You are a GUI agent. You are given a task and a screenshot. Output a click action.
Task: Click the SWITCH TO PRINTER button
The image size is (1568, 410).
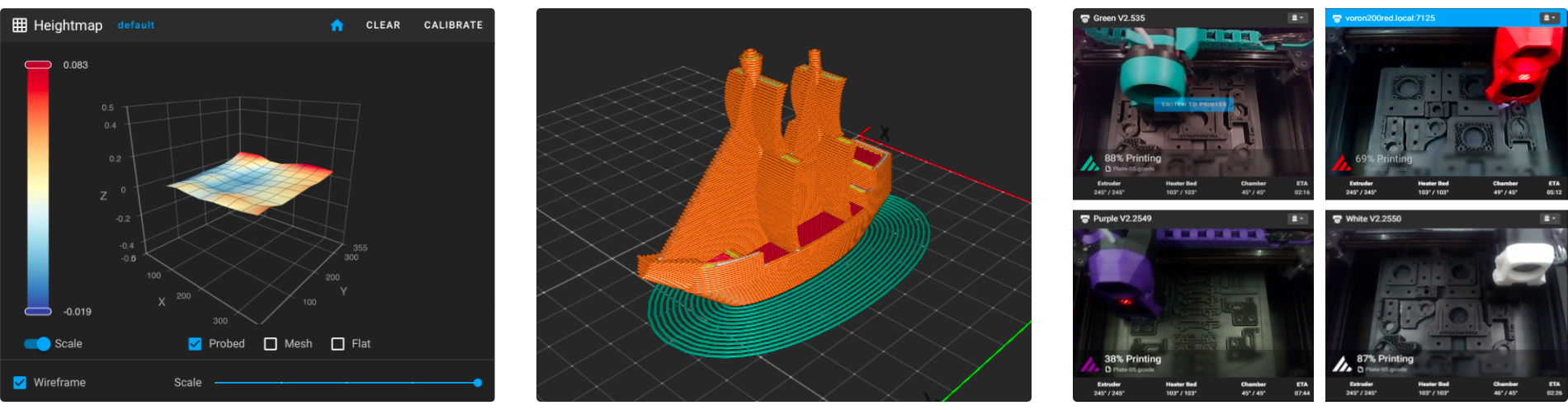click(x=1193, y=104)
